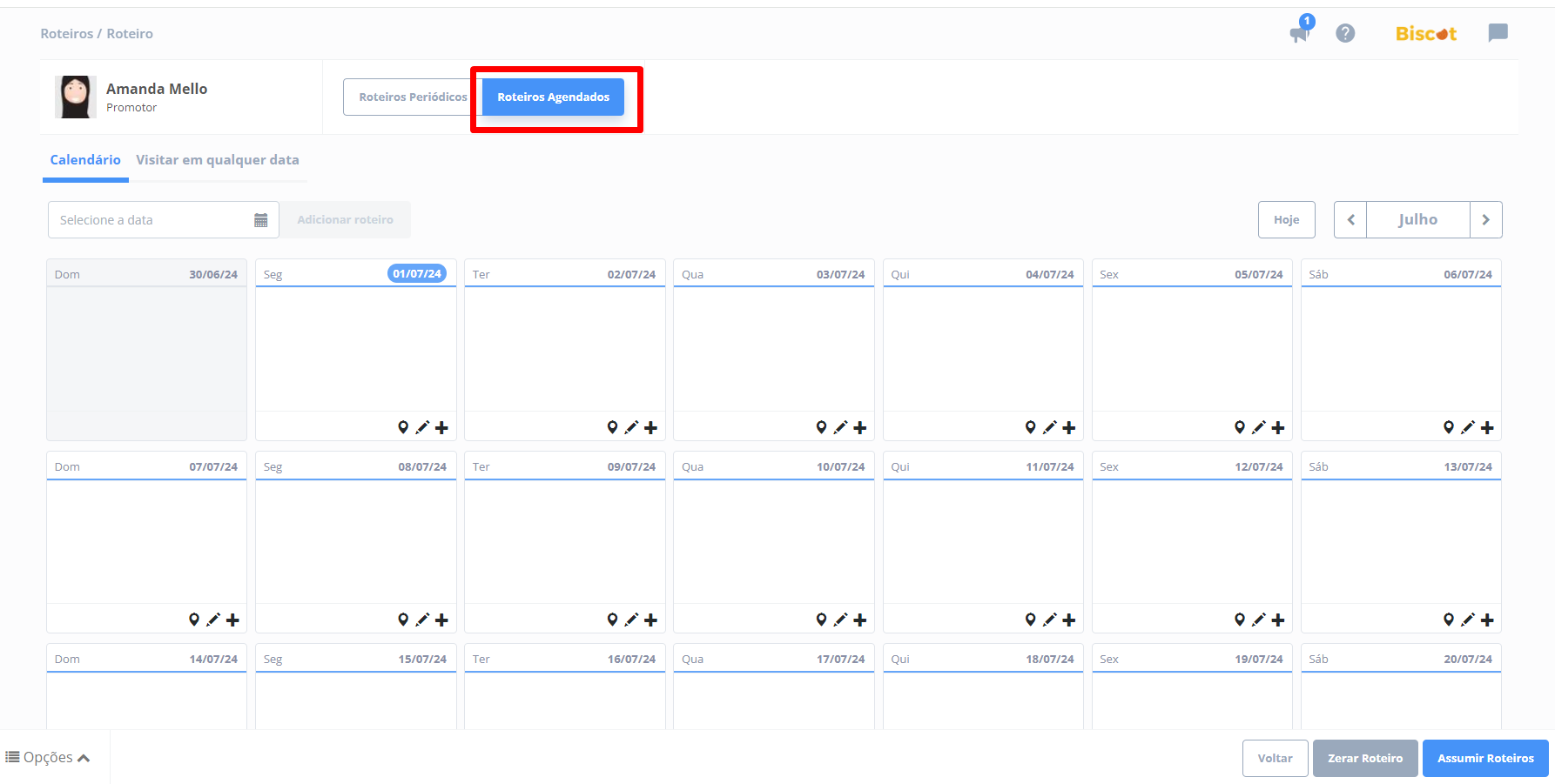
Task: Switch to Roteiros Periódicos view
Action: [413, 97]
